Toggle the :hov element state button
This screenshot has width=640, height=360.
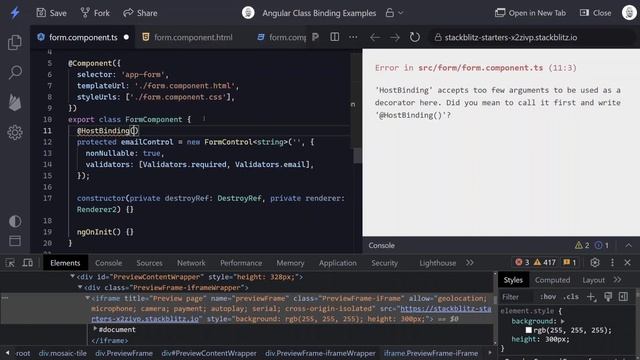click(548, 297)
